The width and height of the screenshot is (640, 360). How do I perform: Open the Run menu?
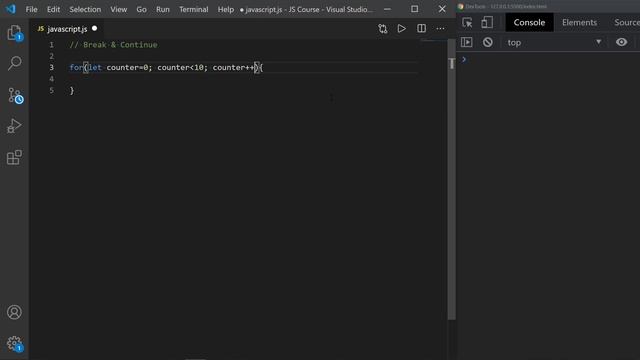162,9
